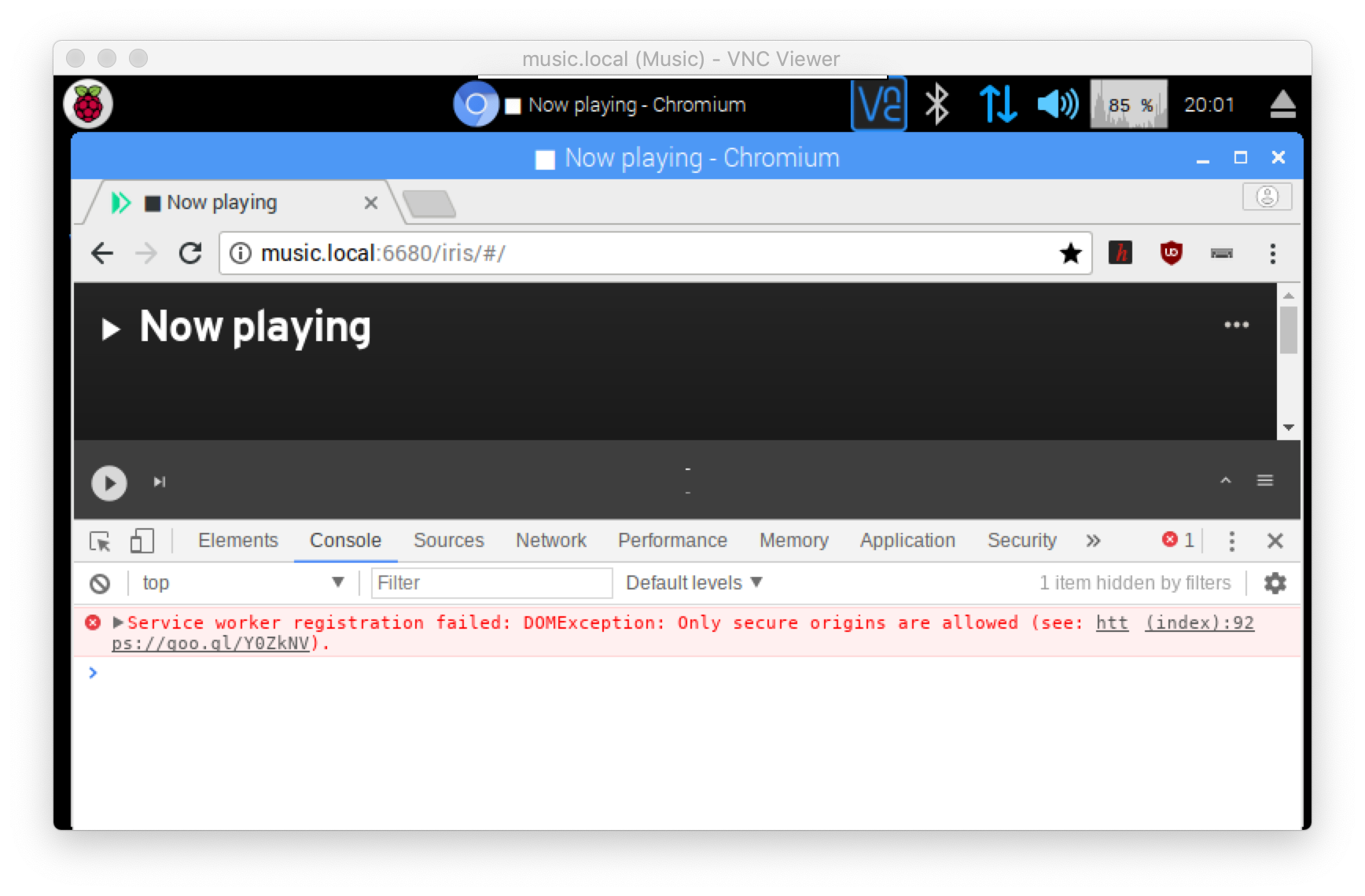Open the Raspberry Pi menu

89,103
